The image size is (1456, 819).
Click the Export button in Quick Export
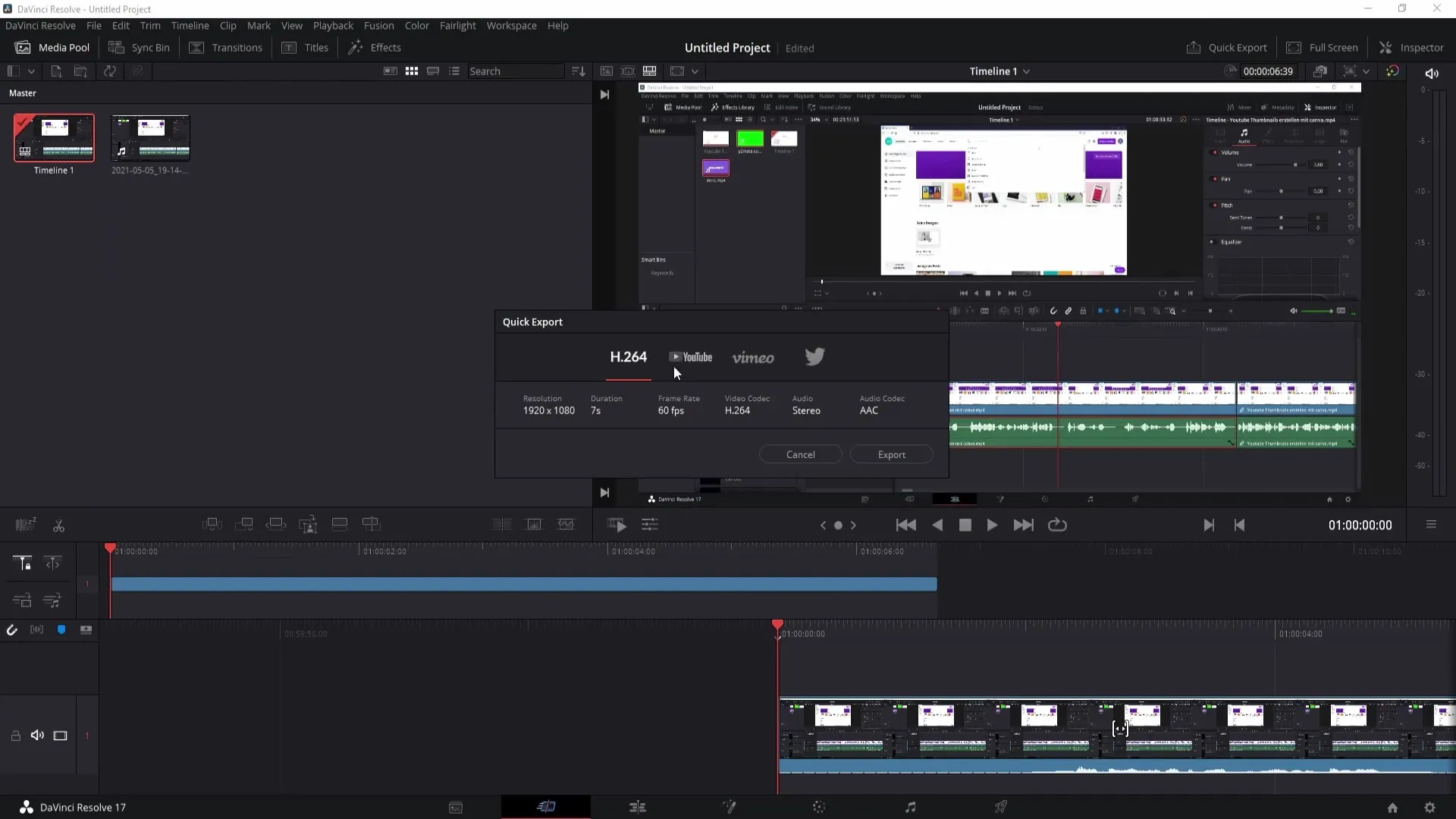(891, 454)
